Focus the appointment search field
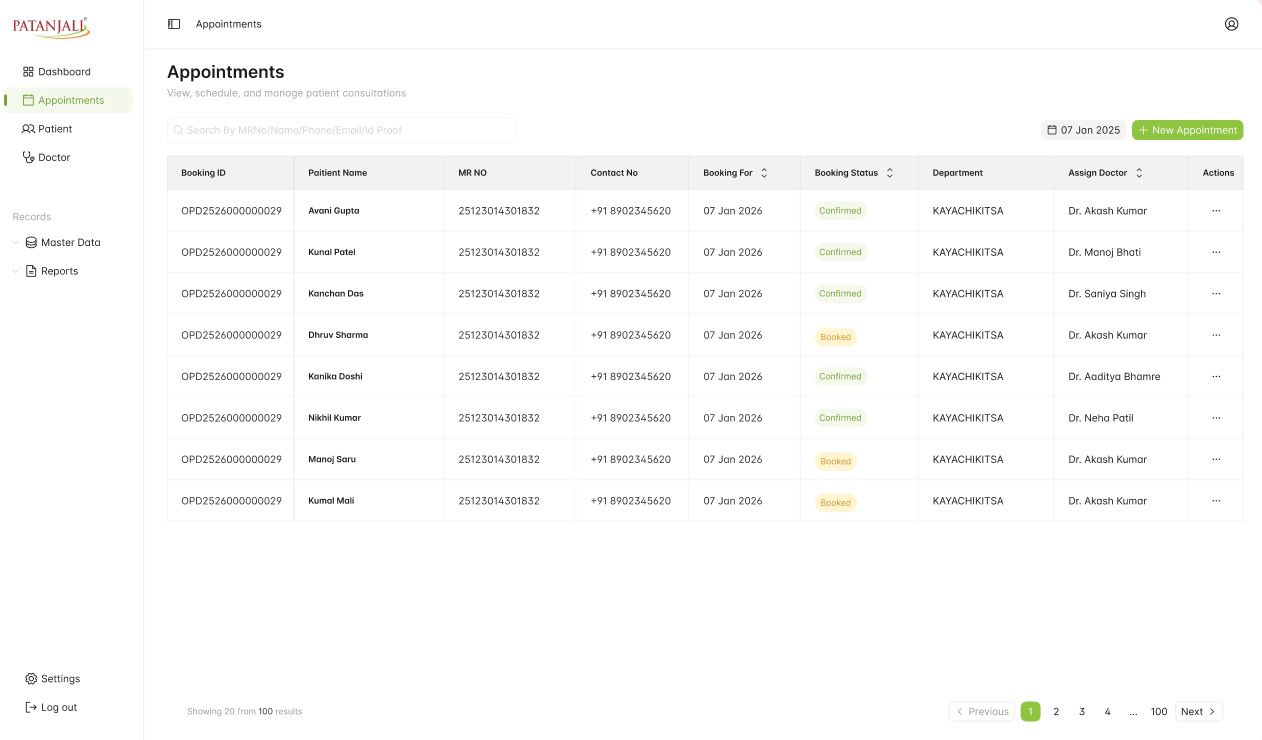This screenshot has height=740, width=1262. tap(341, 130)
